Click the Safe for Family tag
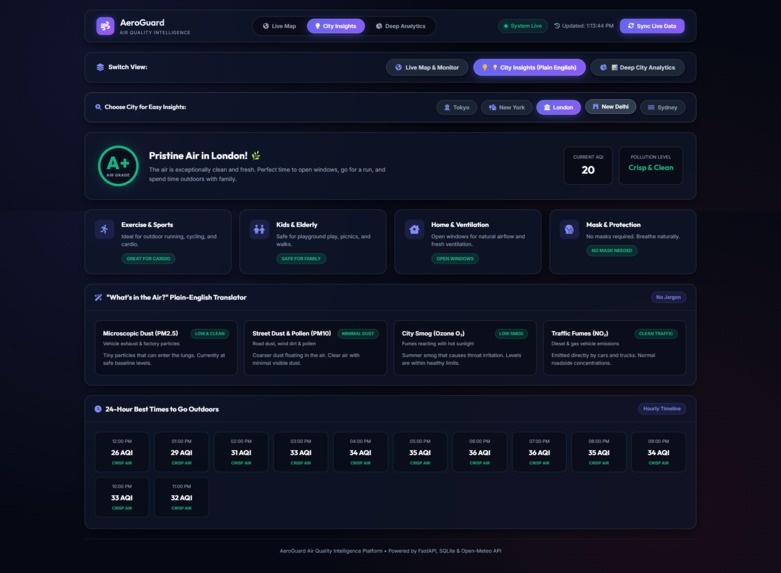This screenshot has width=781, height=573. coord(301,259)
